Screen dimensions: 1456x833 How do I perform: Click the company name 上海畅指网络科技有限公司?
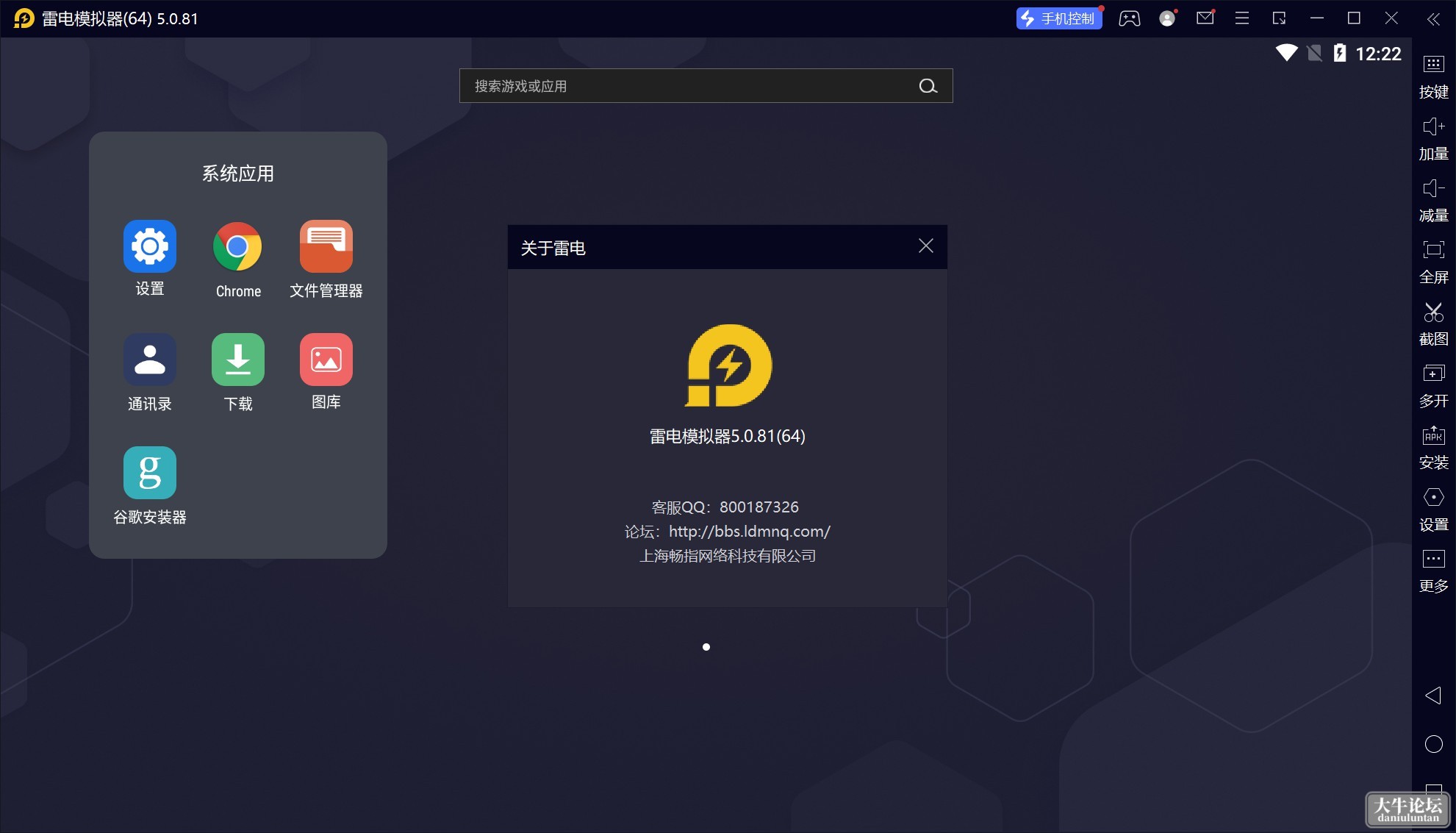[728, 556]
